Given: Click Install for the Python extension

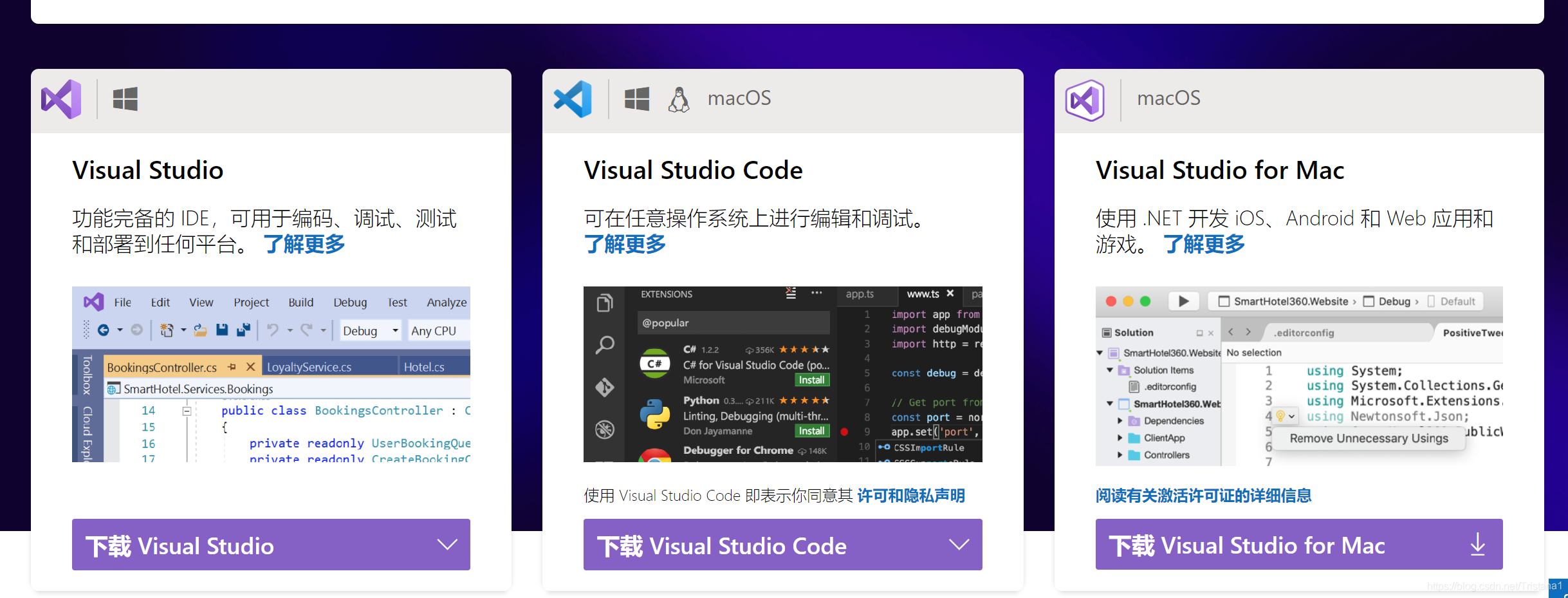Looking at the screenshot, I should point(812,431).
